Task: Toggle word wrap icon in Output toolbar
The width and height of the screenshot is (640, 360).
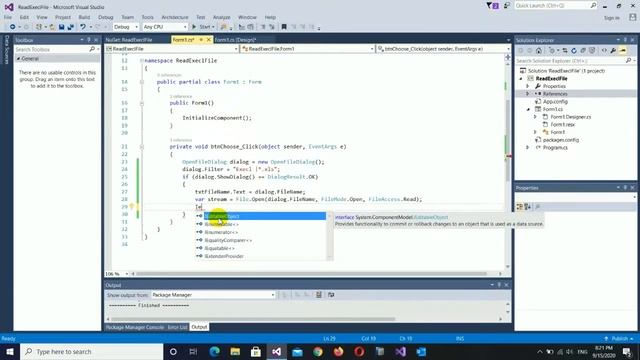Action: point(331,295)
